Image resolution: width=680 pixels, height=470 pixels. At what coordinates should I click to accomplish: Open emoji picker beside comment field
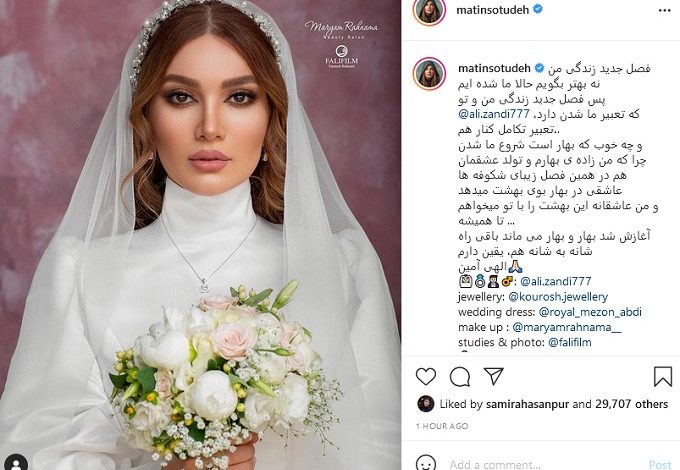coord(425,463)
